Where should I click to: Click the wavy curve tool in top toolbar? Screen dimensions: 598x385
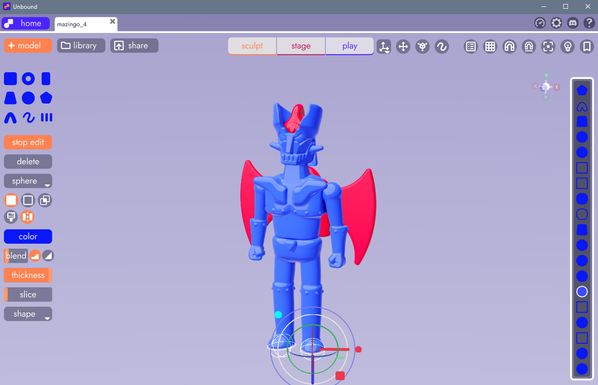pos(442,47)
